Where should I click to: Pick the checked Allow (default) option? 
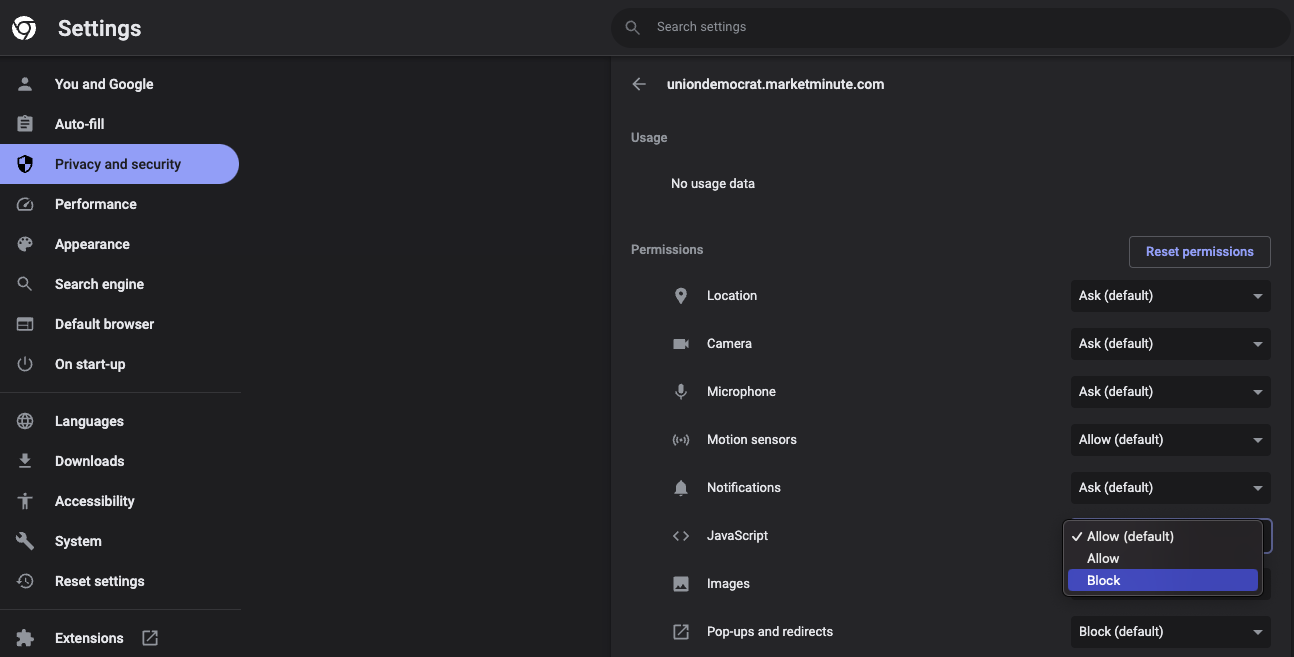tap(1162, 537)
